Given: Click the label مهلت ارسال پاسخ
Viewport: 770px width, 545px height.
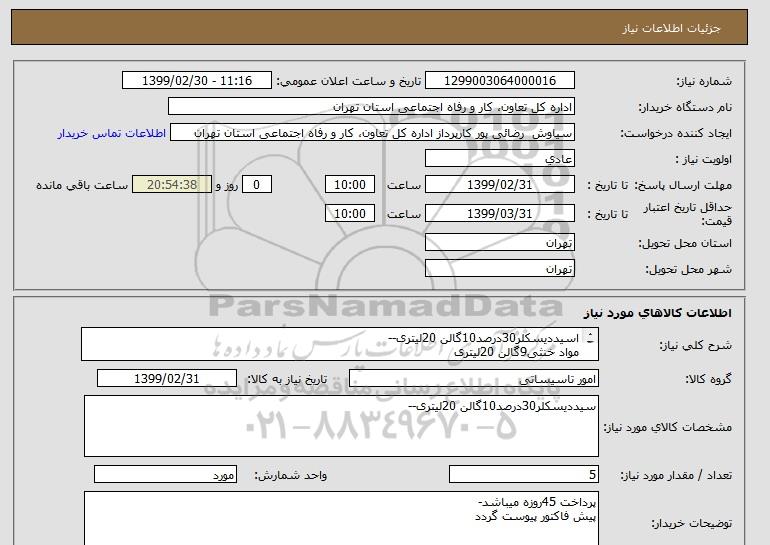Looking at the screenshot, I should (x=683, y=185).
